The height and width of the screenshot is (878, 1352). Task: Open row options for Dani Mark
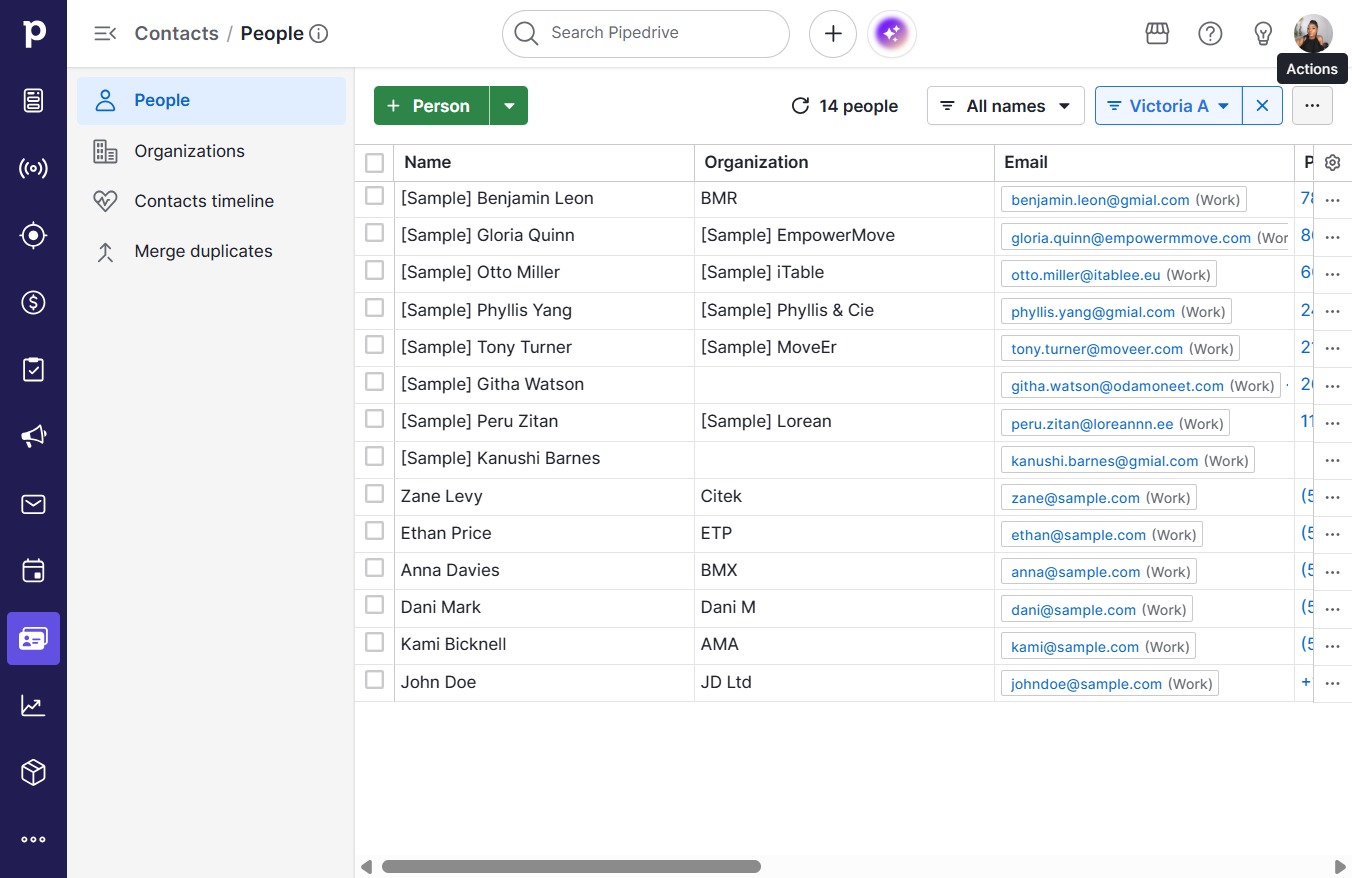pyautogui.click(x=1332, y=609)
